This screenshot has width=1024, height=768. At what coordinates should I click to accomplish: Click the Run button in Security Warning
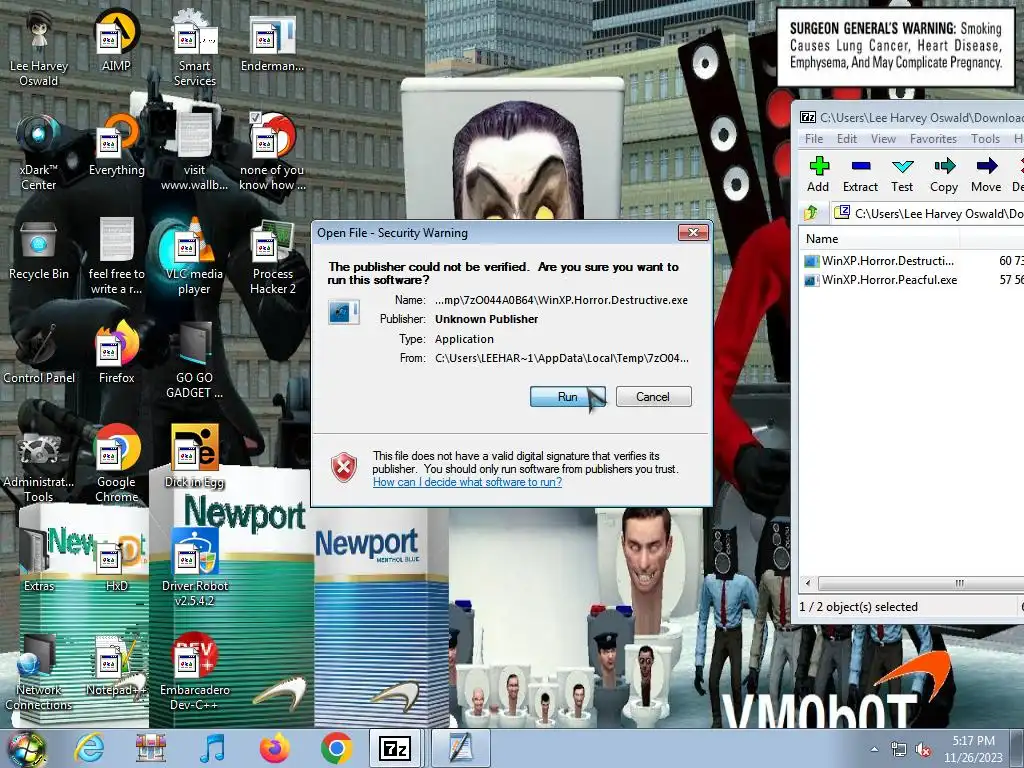pos(568,396)
